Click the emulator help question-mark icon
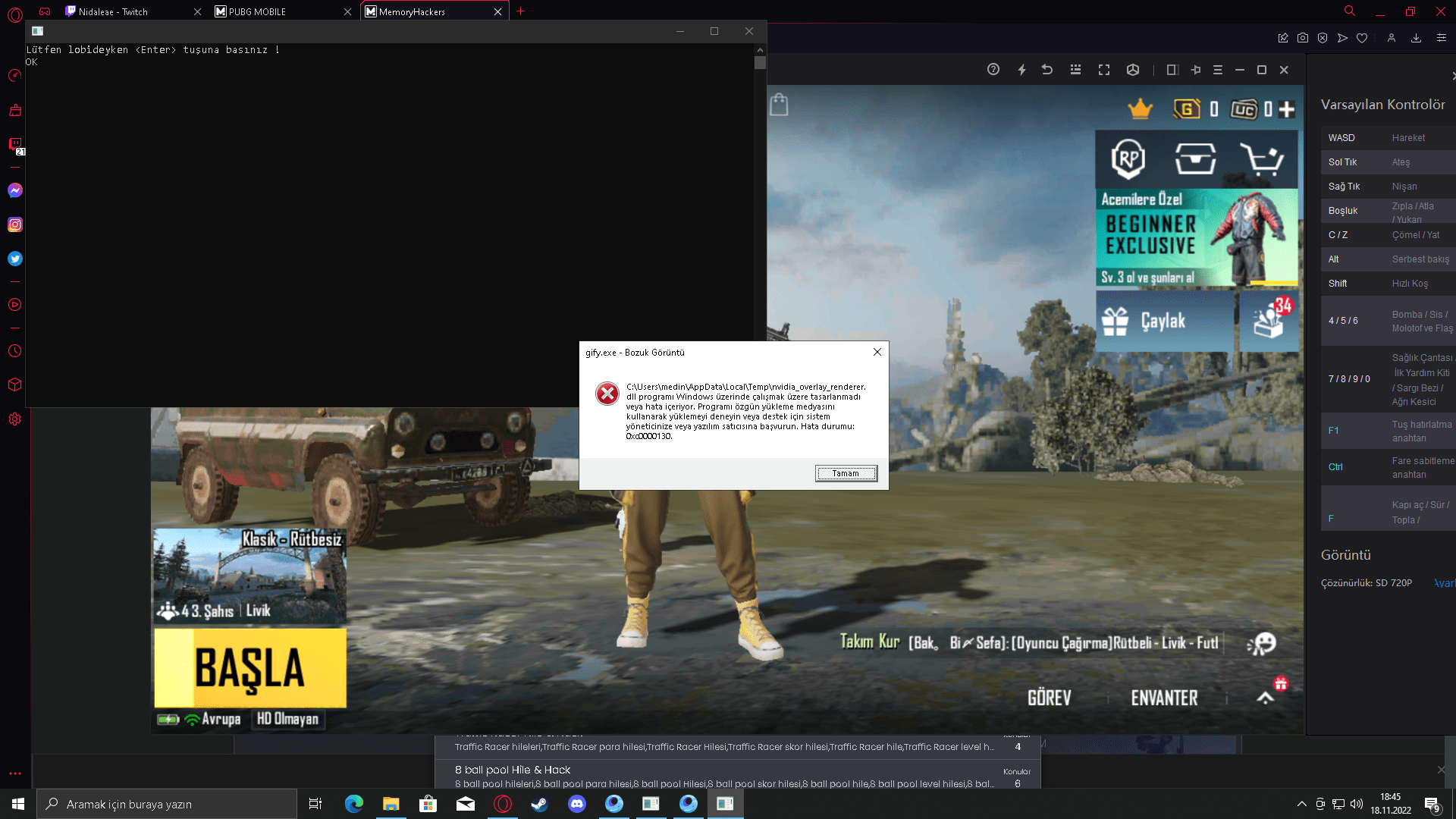 (993, 70)
